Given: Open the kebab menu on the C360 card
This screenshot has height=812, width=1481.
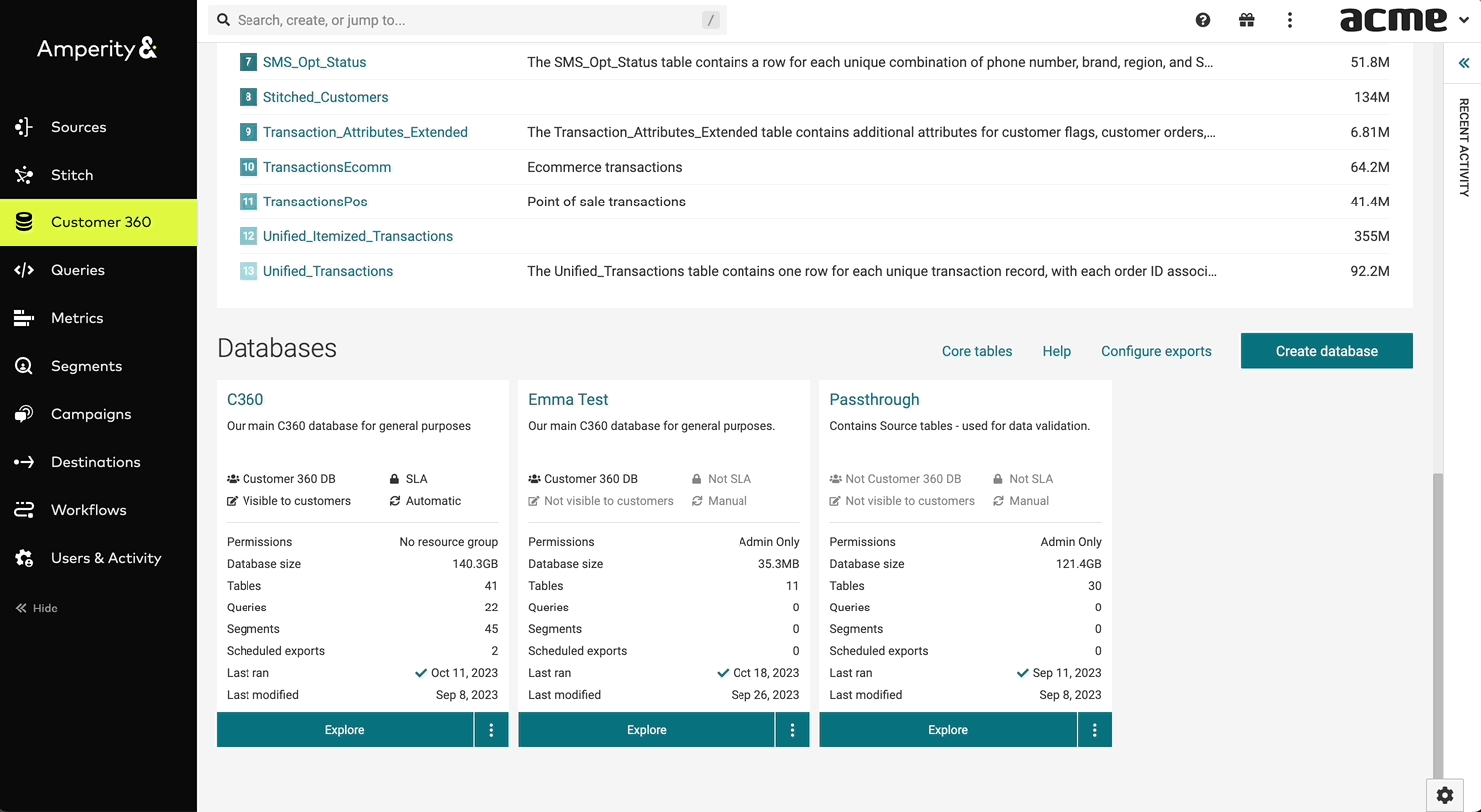Looking at the screenshot, I should (x=491, y=729).
